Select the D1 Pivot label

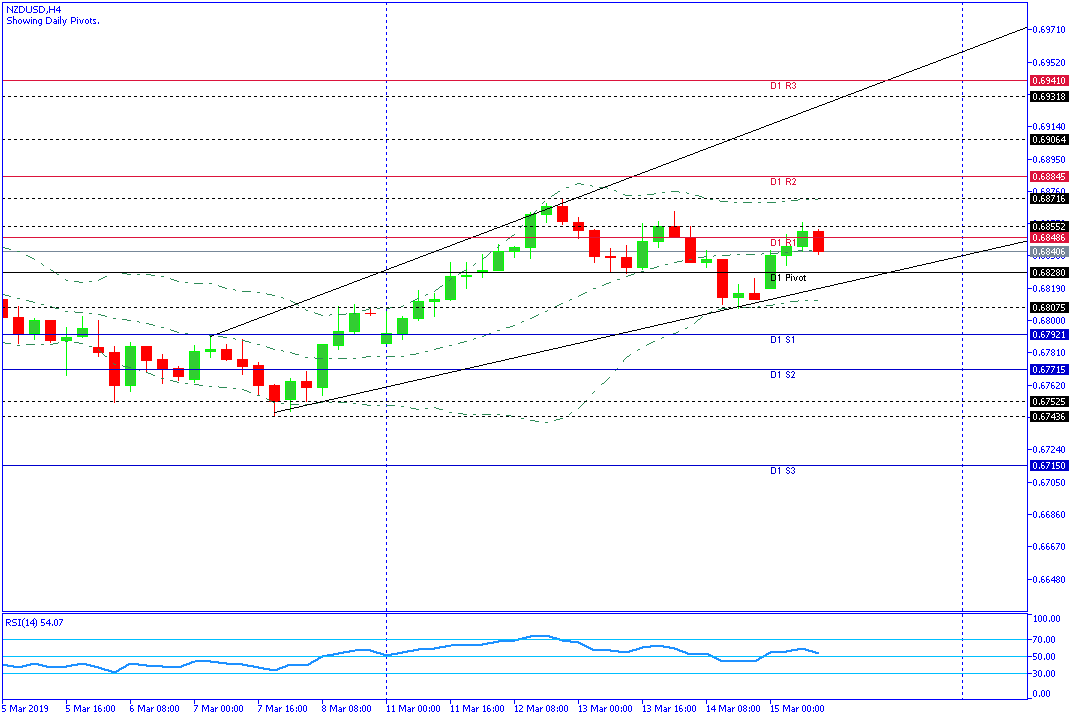[x=788, y=278]
